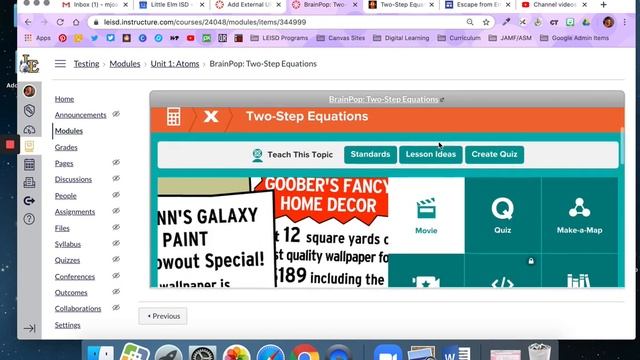Open the Creative Coding feature tile
Image resolution: width=640 pixels, height=360 pixels.
click(x=502, y=271)
